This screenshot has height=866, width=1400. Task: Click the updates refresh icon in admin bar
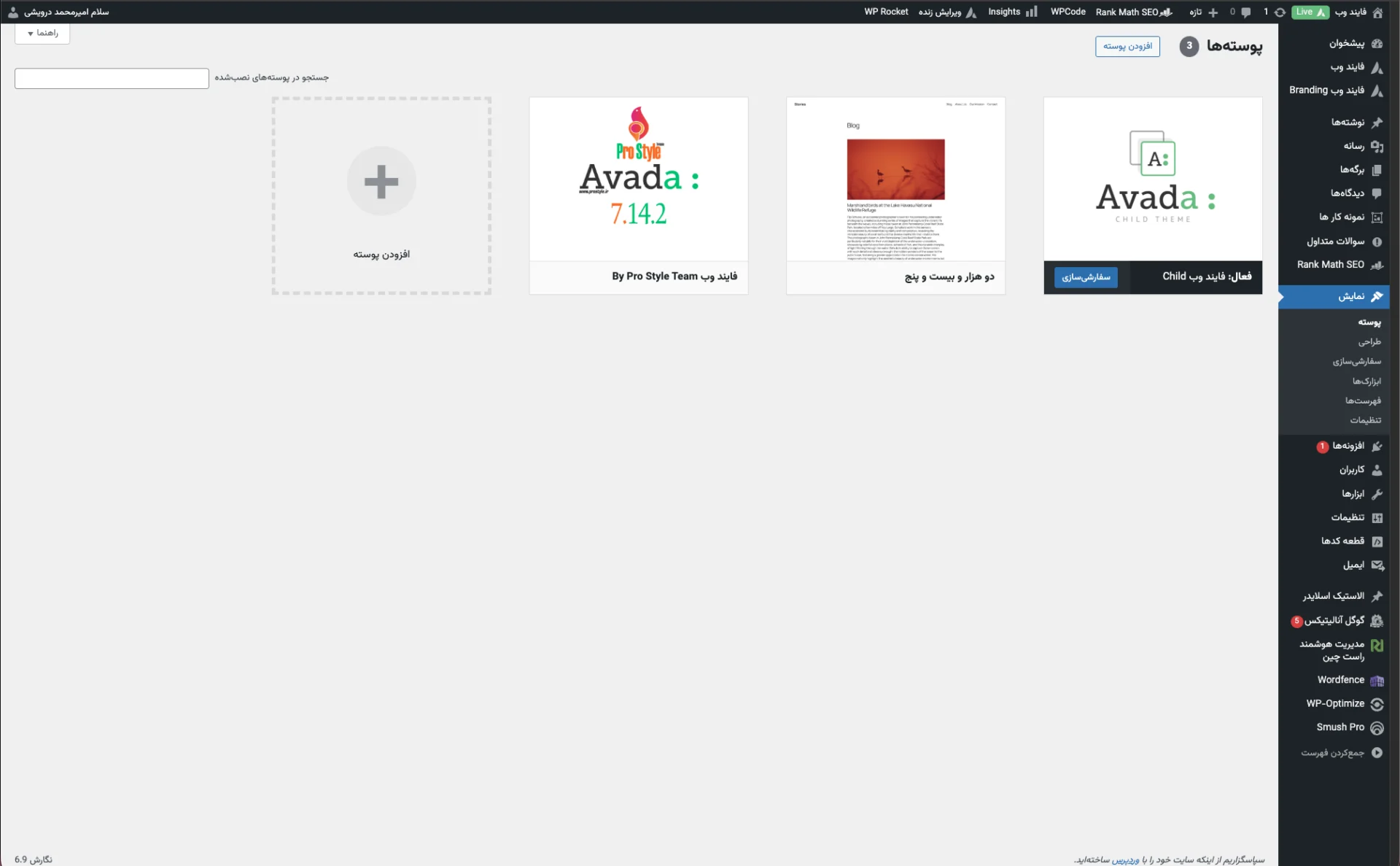1280,12
